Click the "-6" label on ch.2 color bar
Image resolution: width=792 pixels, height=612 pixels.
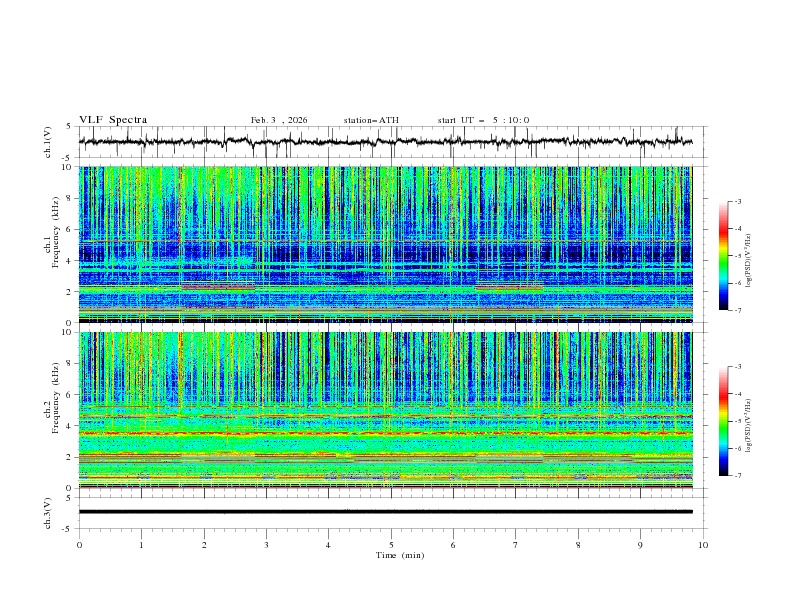(x=737, y=448)
